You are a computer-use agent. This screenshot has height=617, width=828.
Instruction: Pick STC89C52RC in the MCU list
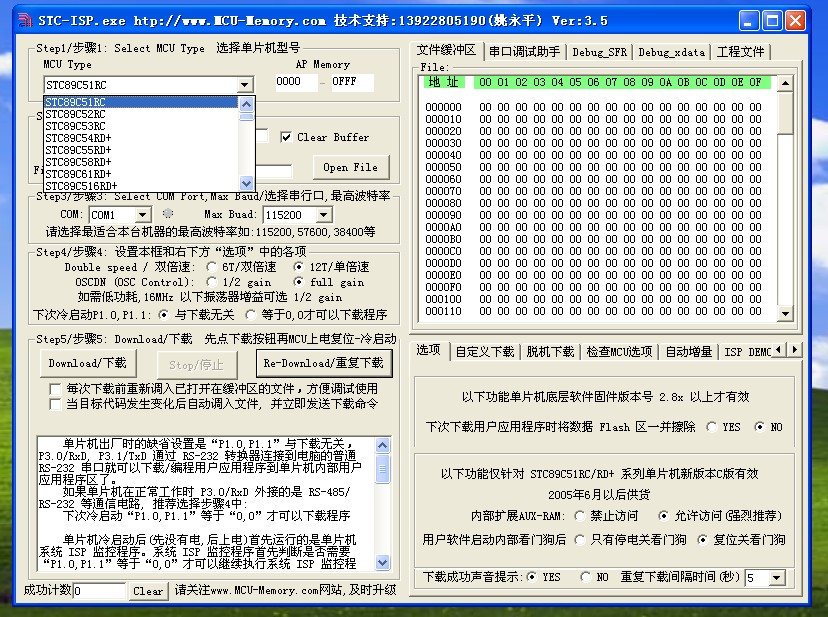[140, 114]
